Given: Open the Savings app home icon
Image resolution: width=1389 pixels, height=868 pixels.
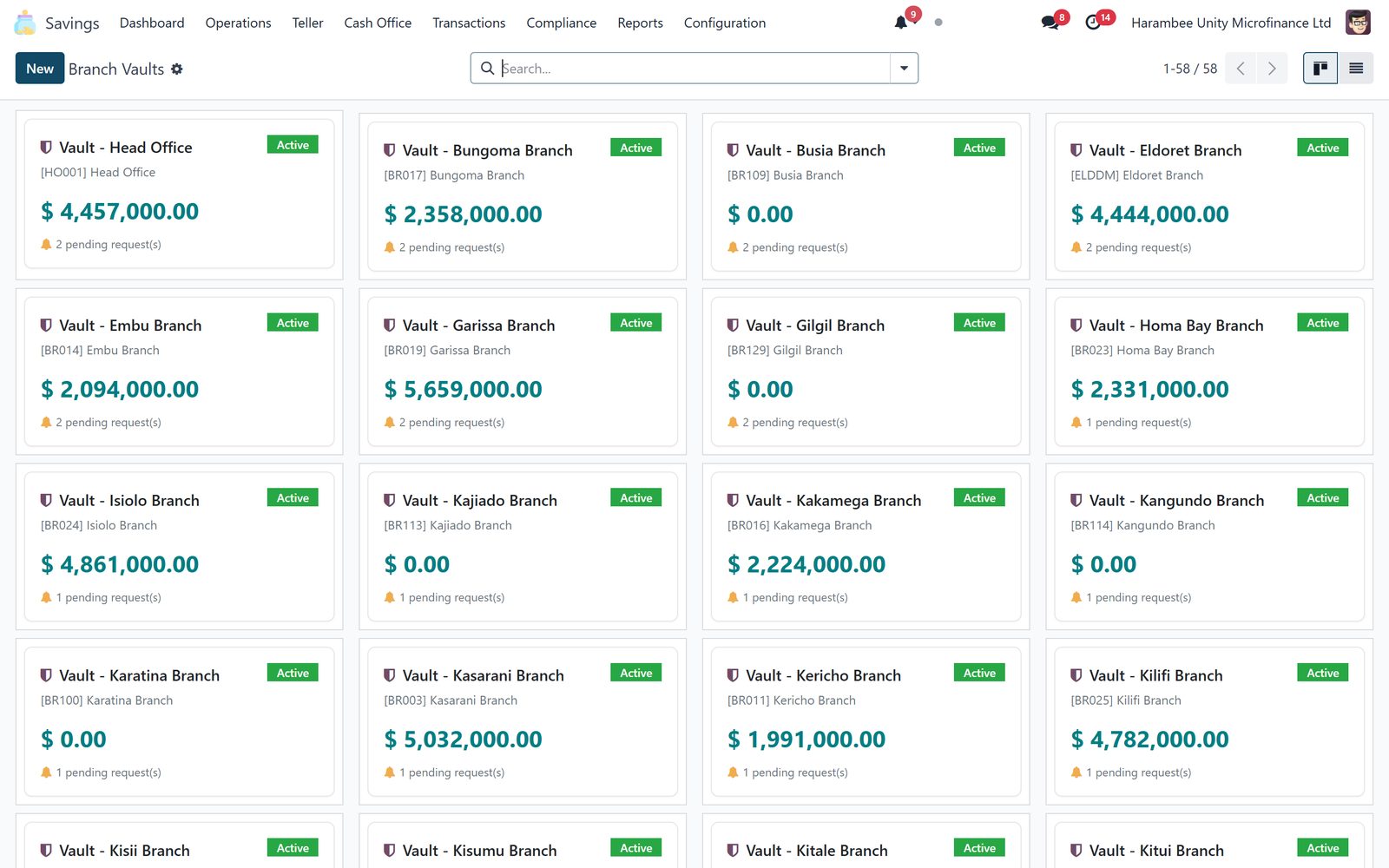Looking at the screenshot, I should (x=25, y=23).
